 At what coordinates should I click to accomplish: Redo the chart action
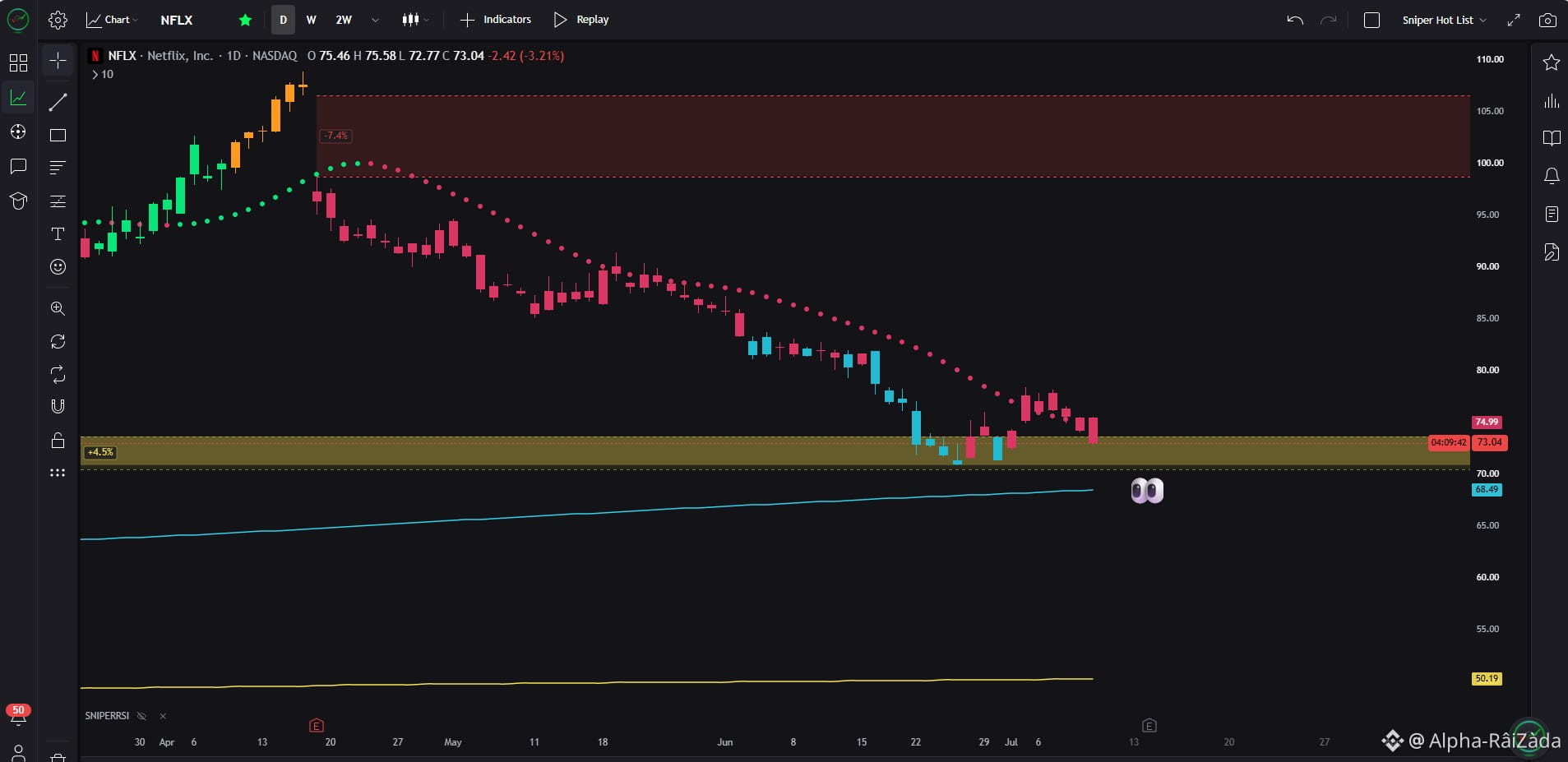(1328, 20)
